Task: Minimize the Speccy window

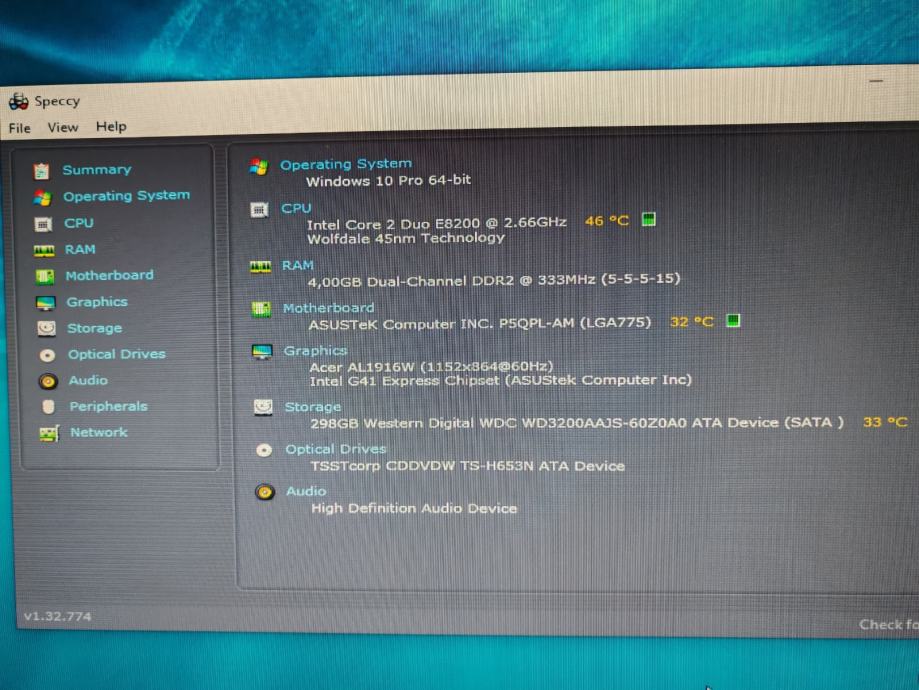Action: pyautogui.click(x=876, y=80)
